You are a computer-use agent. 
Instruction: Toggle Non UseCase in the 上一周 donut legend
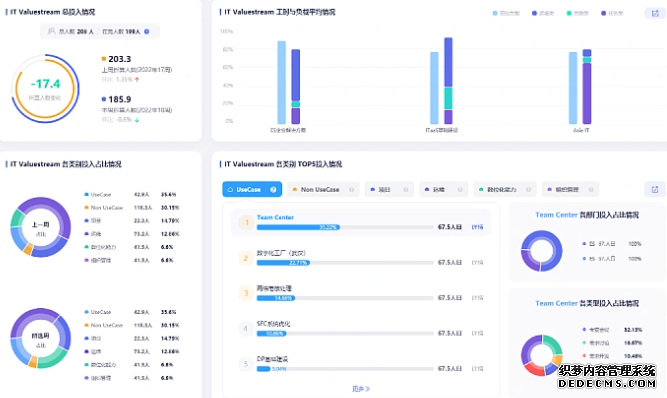(104, 208)
